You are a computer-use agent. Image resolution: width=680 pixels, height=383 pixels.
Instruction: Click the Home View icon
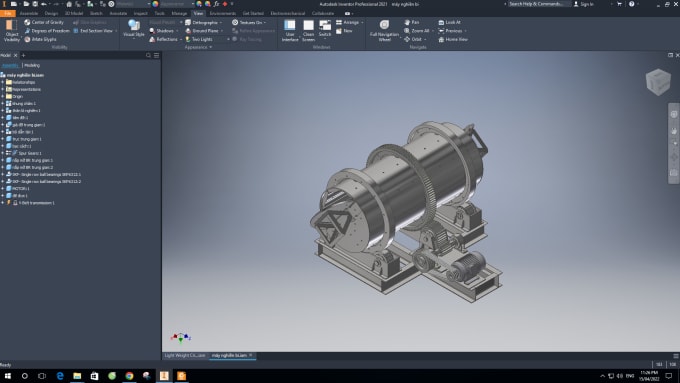(453, 39)
